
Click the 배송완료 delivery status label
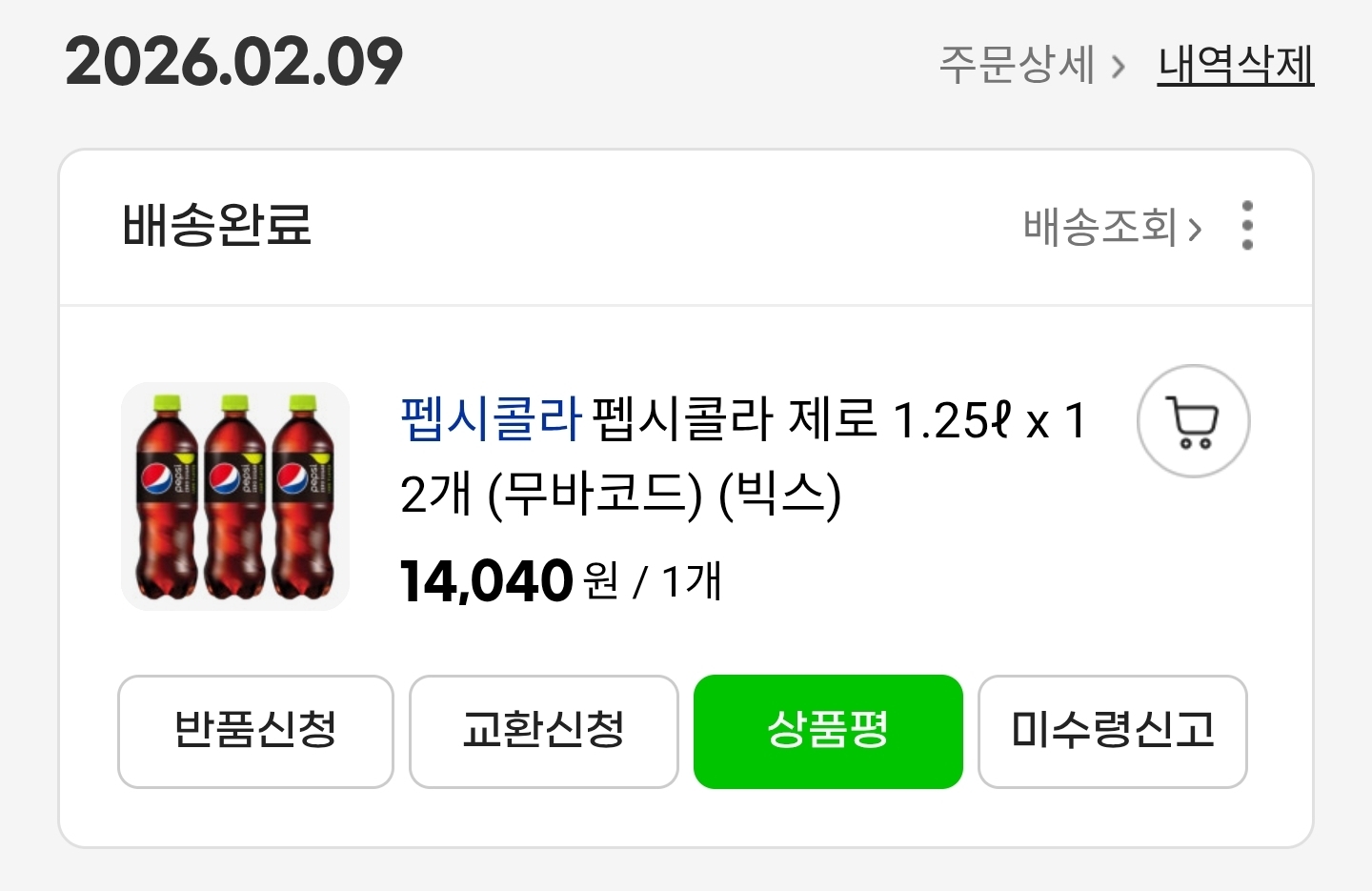(217, 226)
